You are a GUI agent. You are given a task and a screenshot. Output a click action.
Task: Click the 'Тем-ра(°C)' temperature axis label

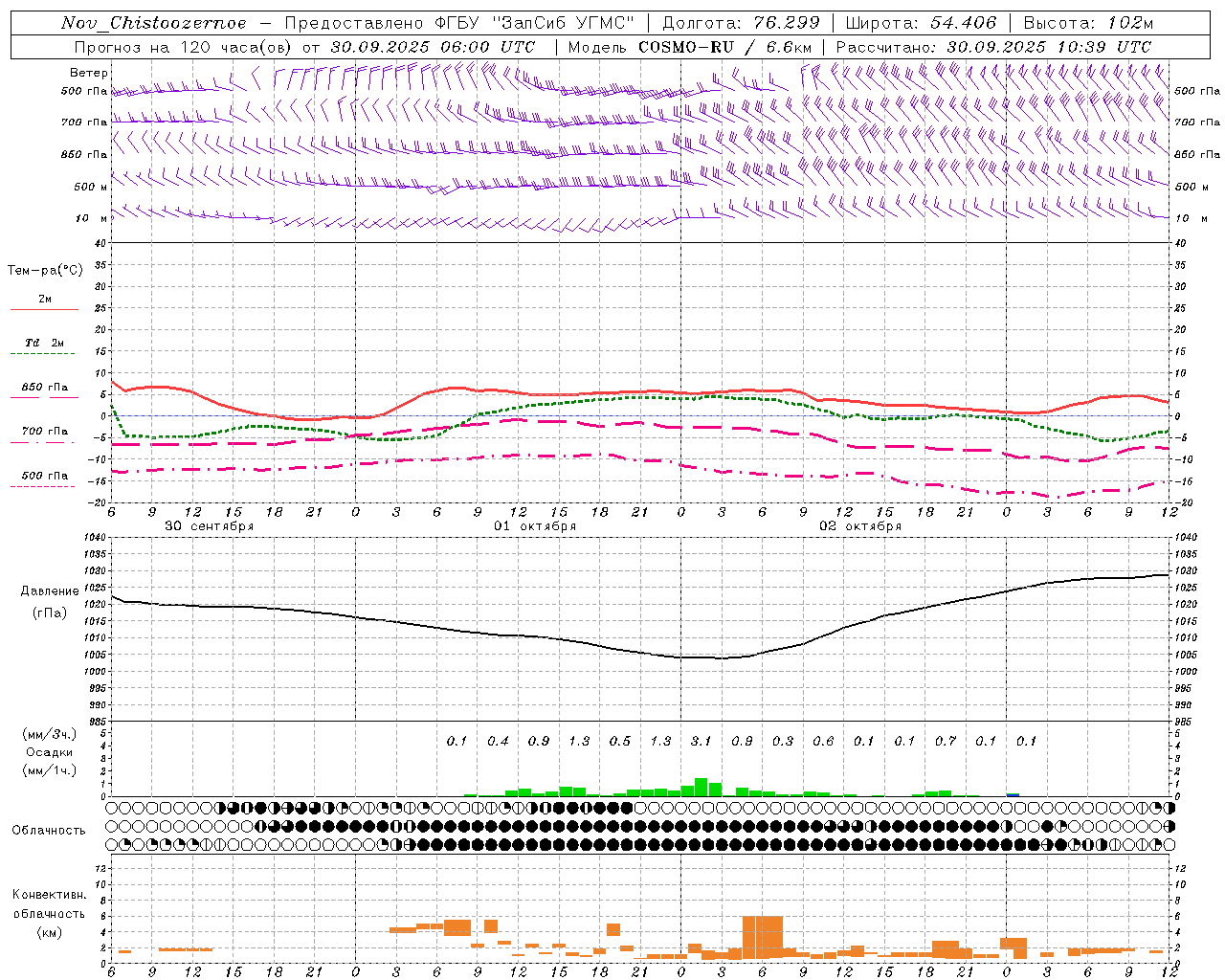click(x=45, y=271)
